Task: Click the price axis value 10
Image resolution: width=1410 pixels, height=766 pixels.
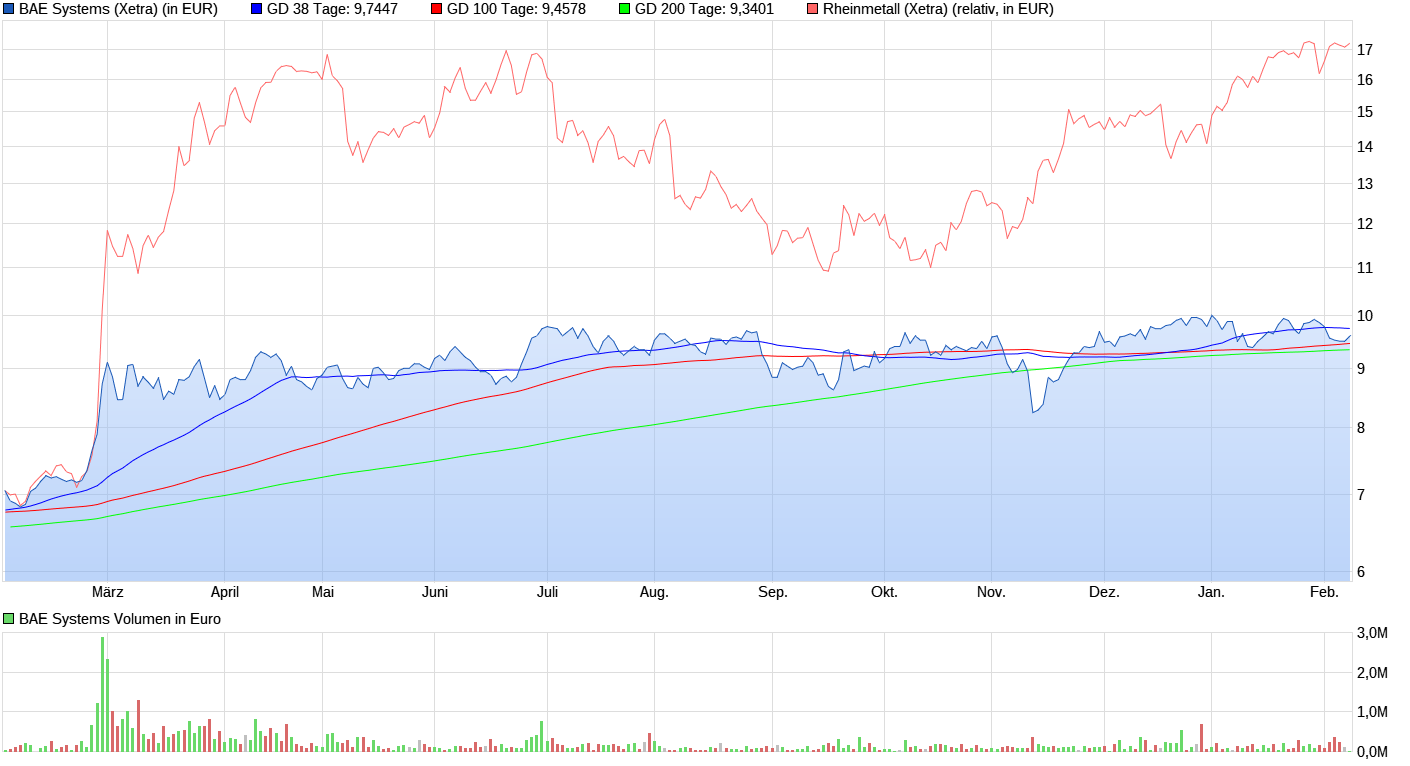Action: click(x=1365, y=316)
